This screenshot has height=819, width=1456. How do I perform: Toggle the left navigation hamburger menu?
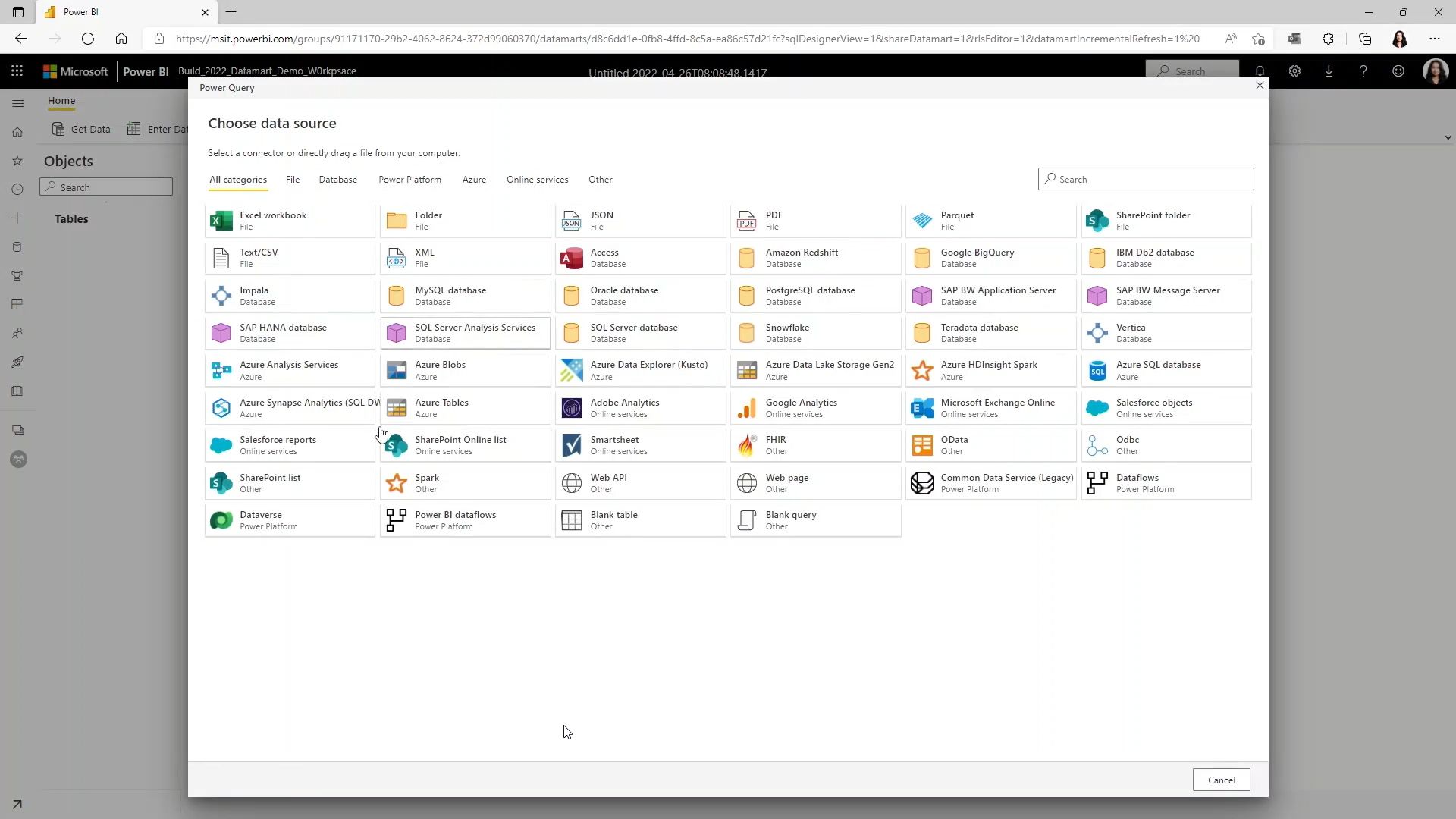[x=18, y=103]
